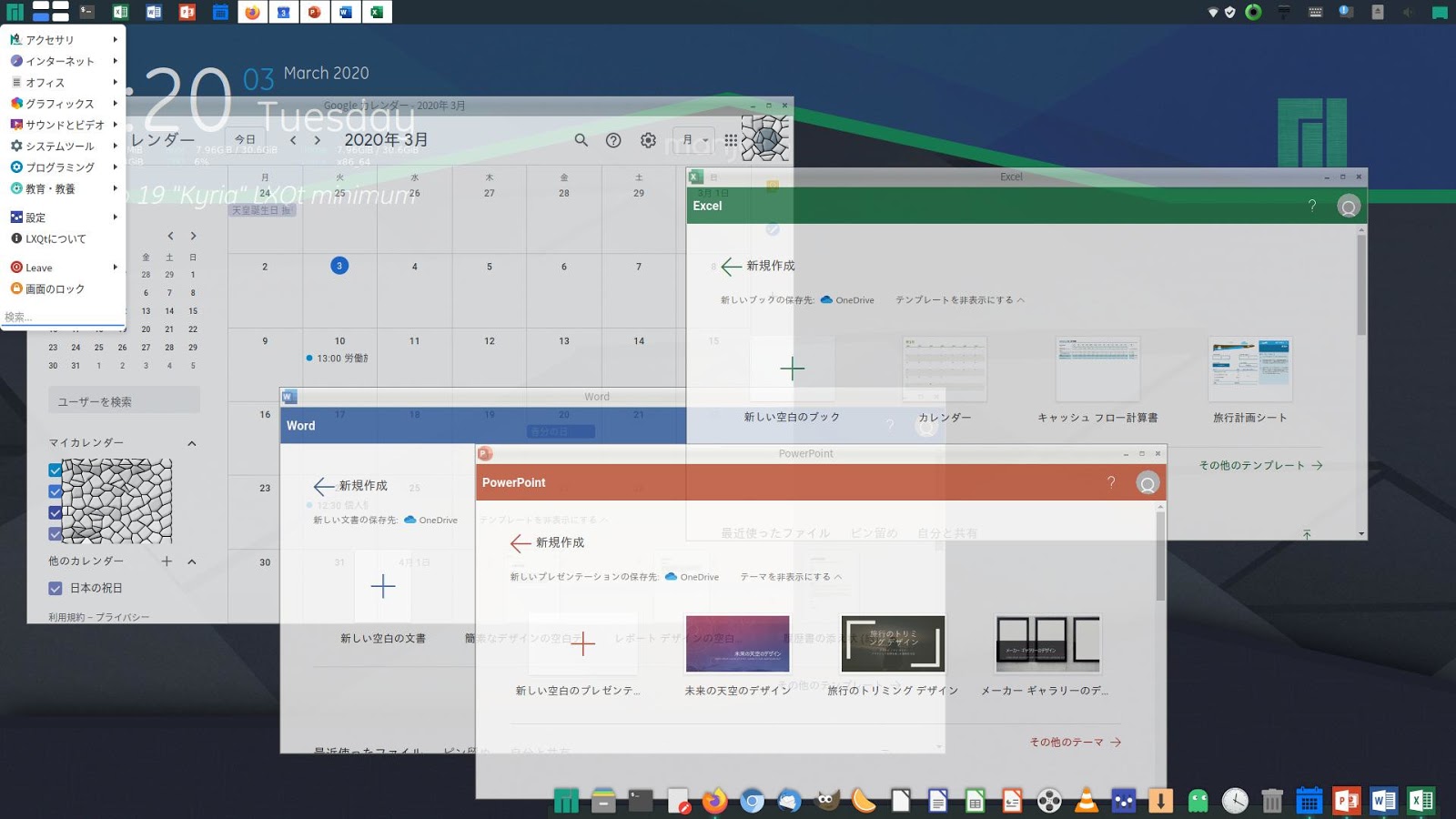Open LibreOffice Calc from the dock
1456x819 pixels.
coord(975,800)
